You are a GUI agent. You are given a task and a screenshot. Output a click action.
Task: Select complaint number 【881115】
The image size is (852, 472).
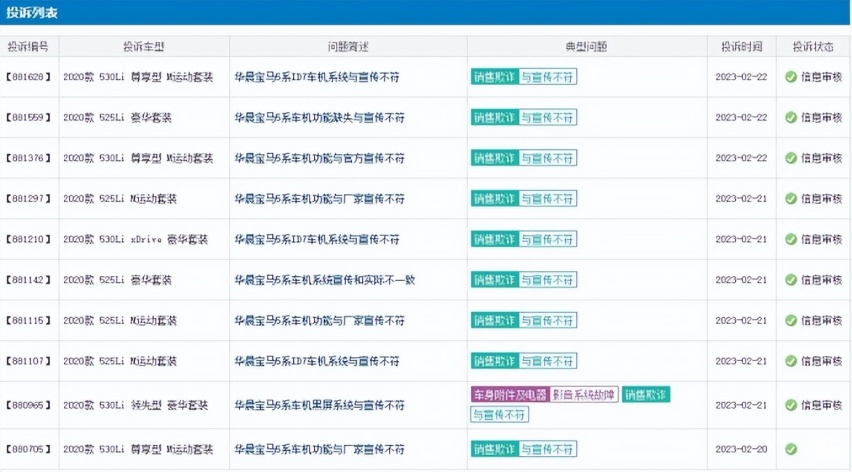coord(28,320)
